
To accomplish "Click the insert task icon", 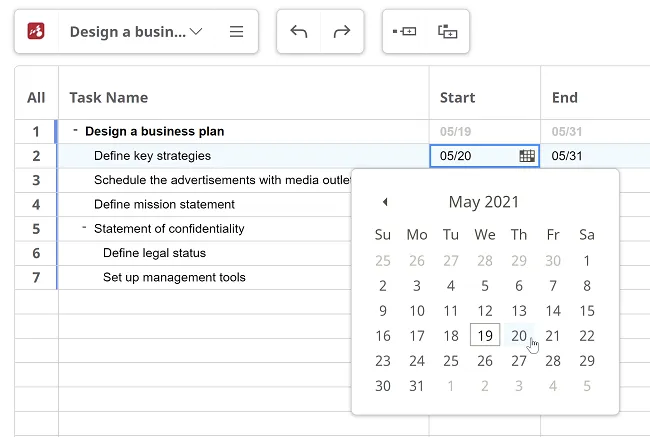I will [404, 32].
